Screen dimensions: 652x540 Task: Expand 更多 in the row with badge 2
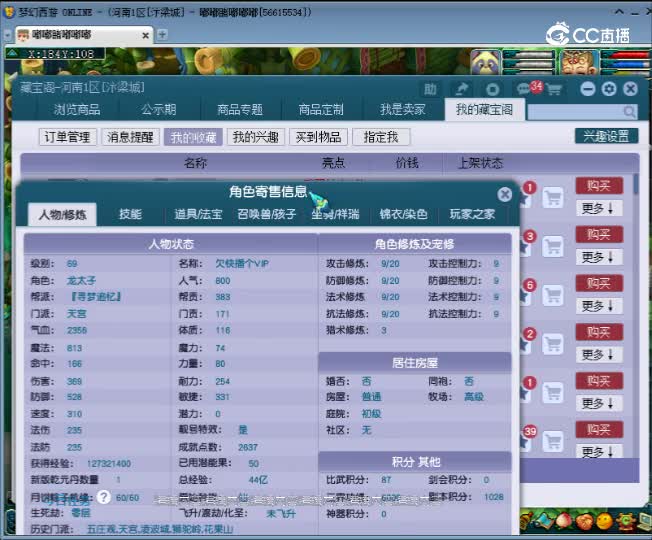point(597,355)
